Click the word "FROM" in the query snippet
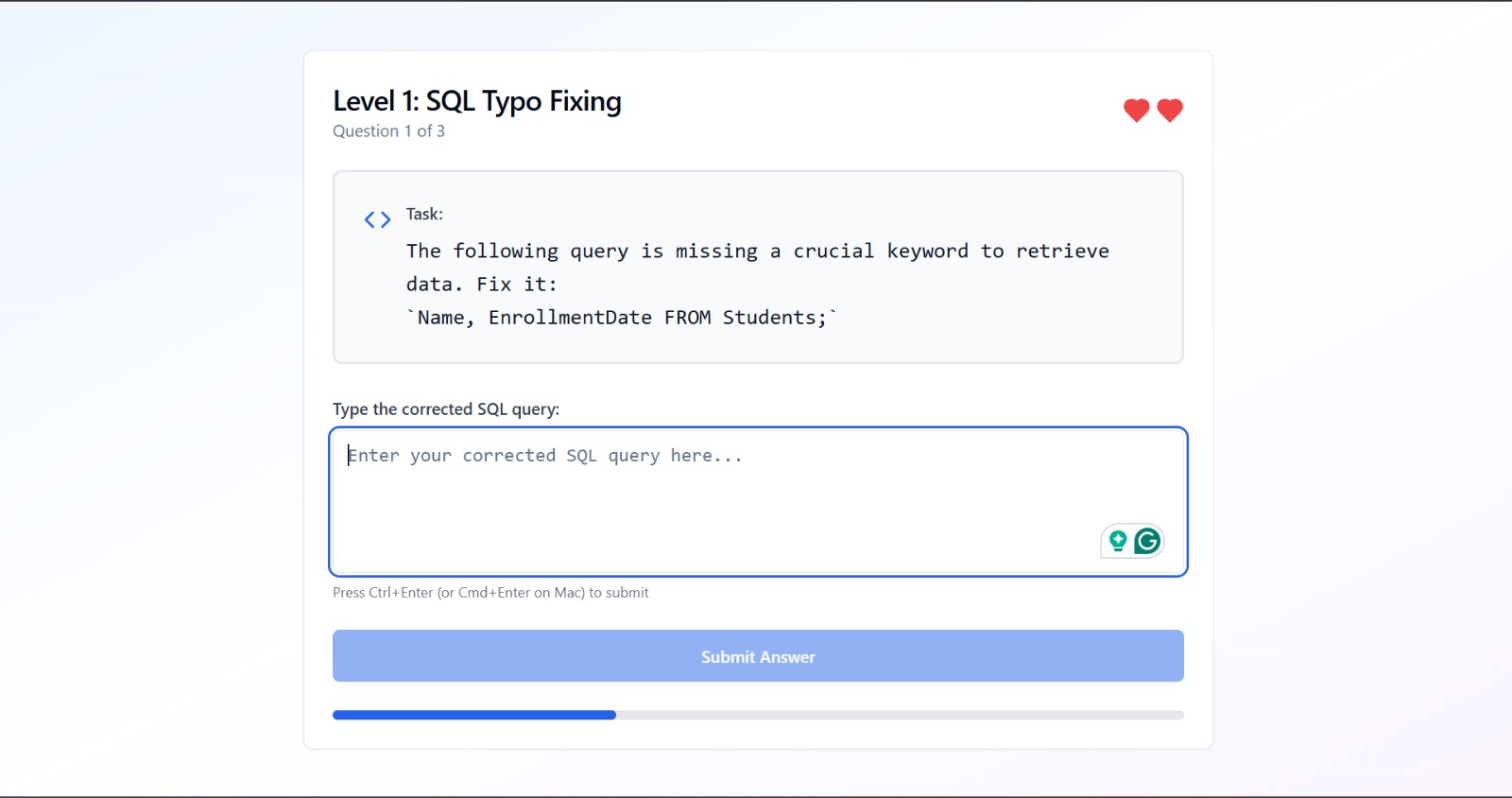The width and height of the screenshot is (1512, 798). coord(687,318)
